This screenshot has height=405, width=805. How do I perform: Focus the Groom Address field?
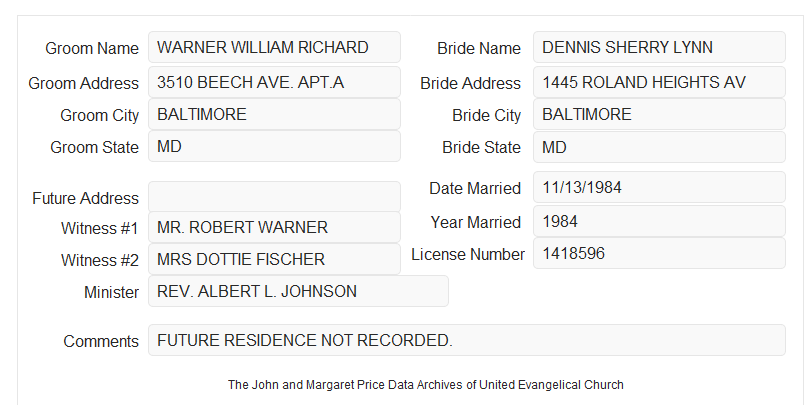(274, 82)
